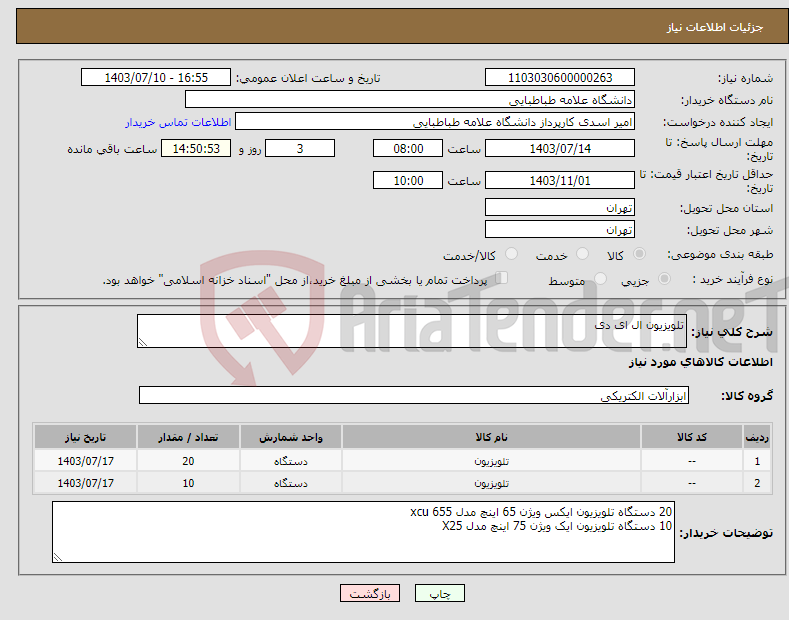
Task: Click the general description textarea تلویزیون ال ای دی
Action: [412, 331]
